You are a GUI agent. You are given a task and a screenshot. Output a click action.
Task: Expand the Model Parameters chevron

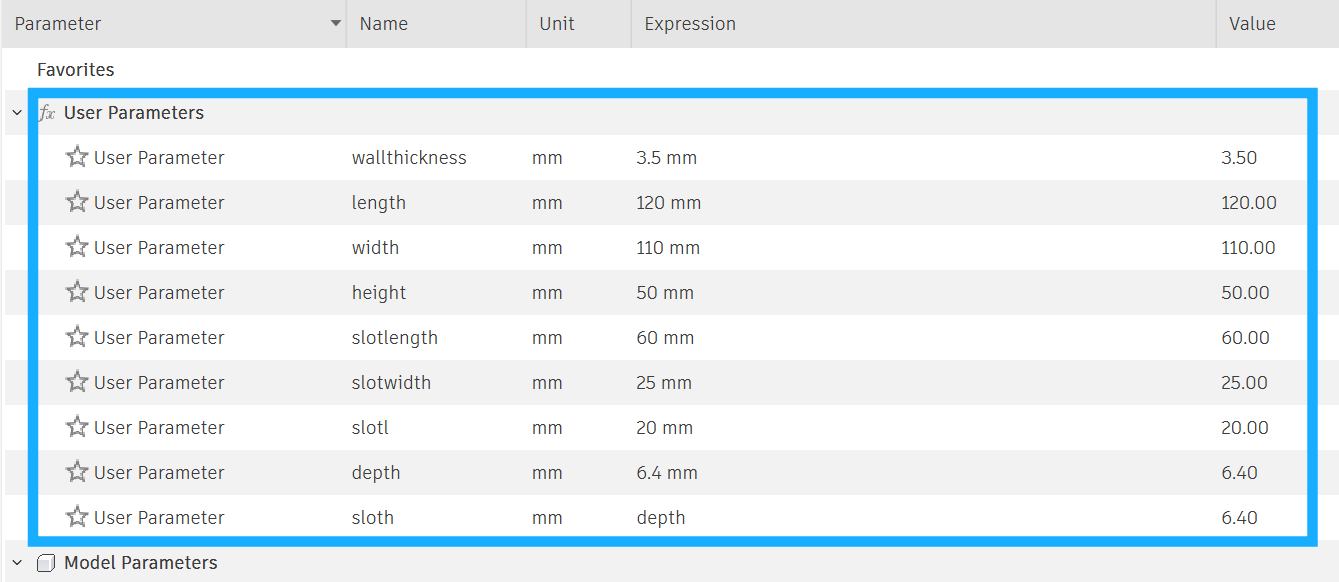pos(17,563)
